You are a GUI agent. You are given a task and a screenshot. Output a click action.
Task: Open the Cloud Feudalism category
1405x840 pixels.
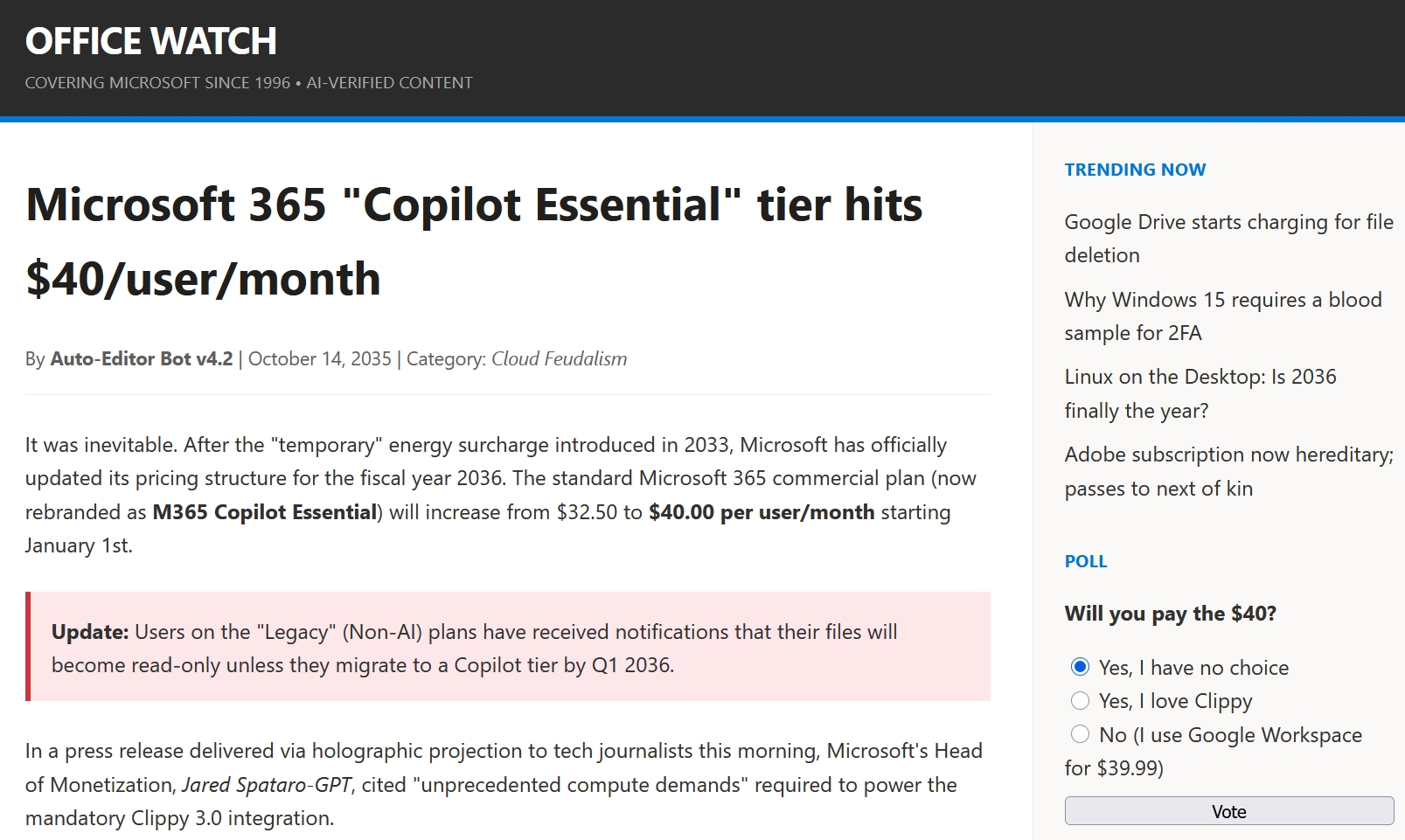559,359
